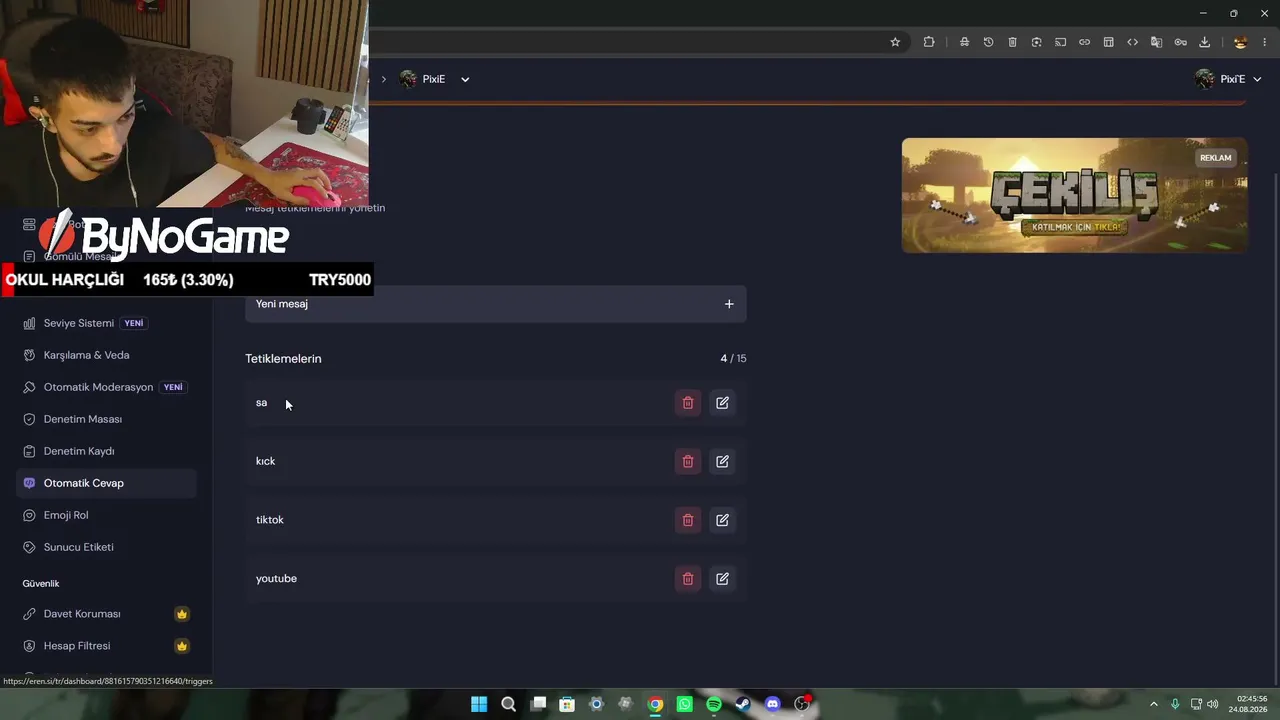This screenshot has height=720, width=1280.
Task: Open the browser downloads icon
Action: pyautogui.click(x=1204, y=42)
